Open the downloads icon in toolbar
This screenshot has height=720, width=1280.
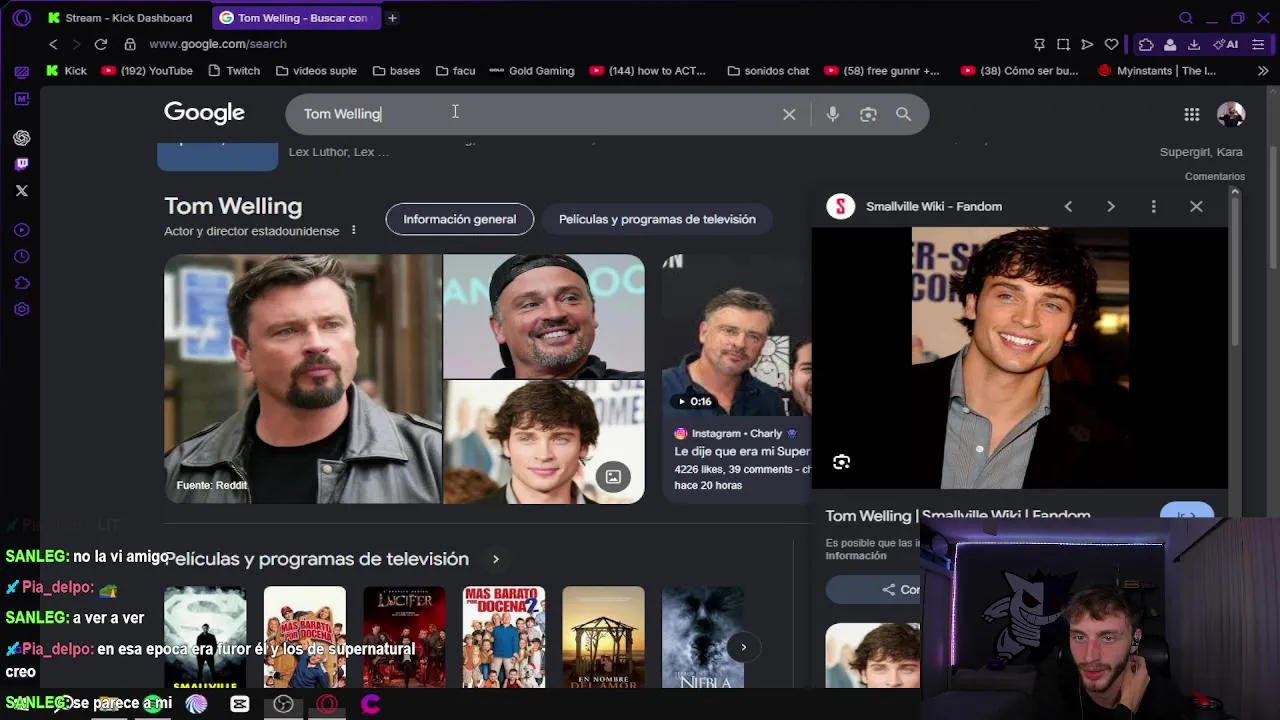(x=1194, y=44)
